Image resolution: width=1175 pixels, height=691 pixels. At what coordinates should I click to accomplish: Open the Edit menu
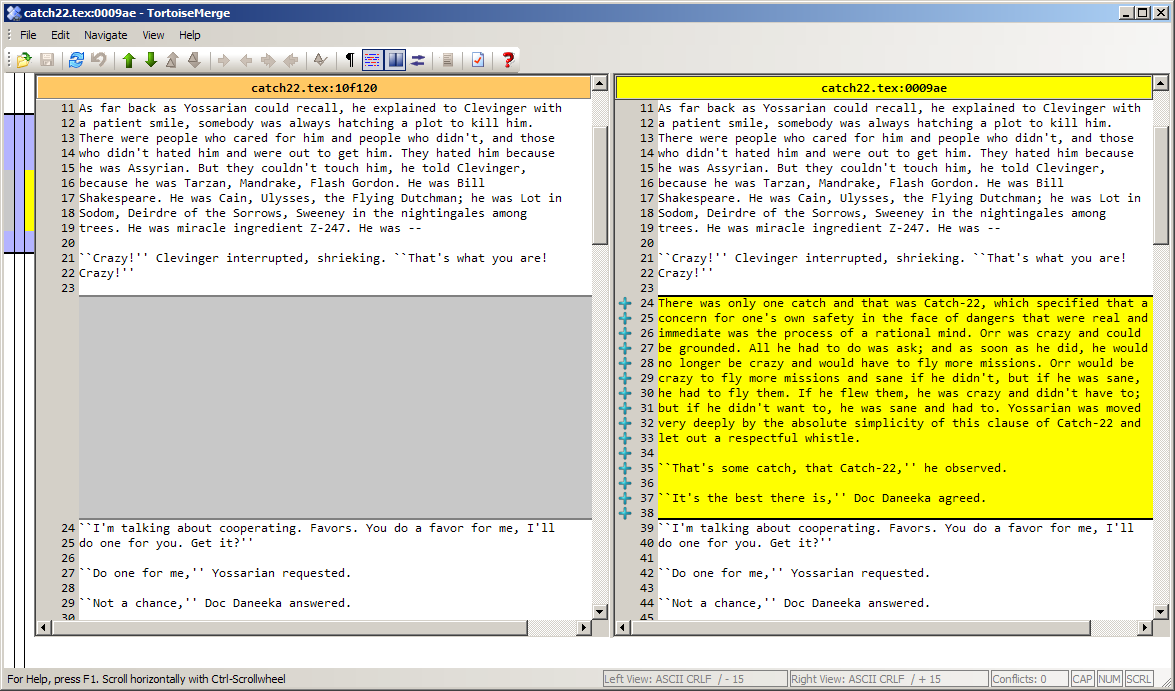click(x=61, y=35)
